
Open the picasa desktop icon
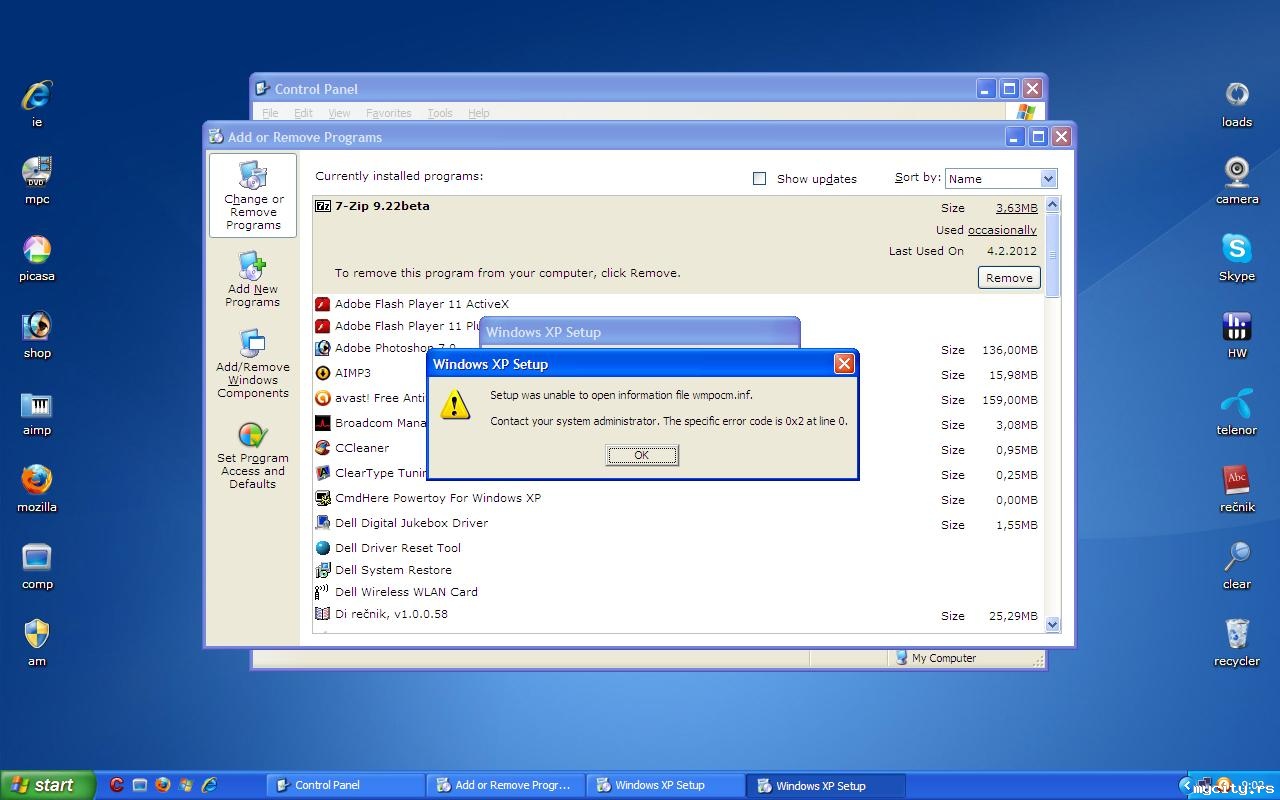point(37,250)
